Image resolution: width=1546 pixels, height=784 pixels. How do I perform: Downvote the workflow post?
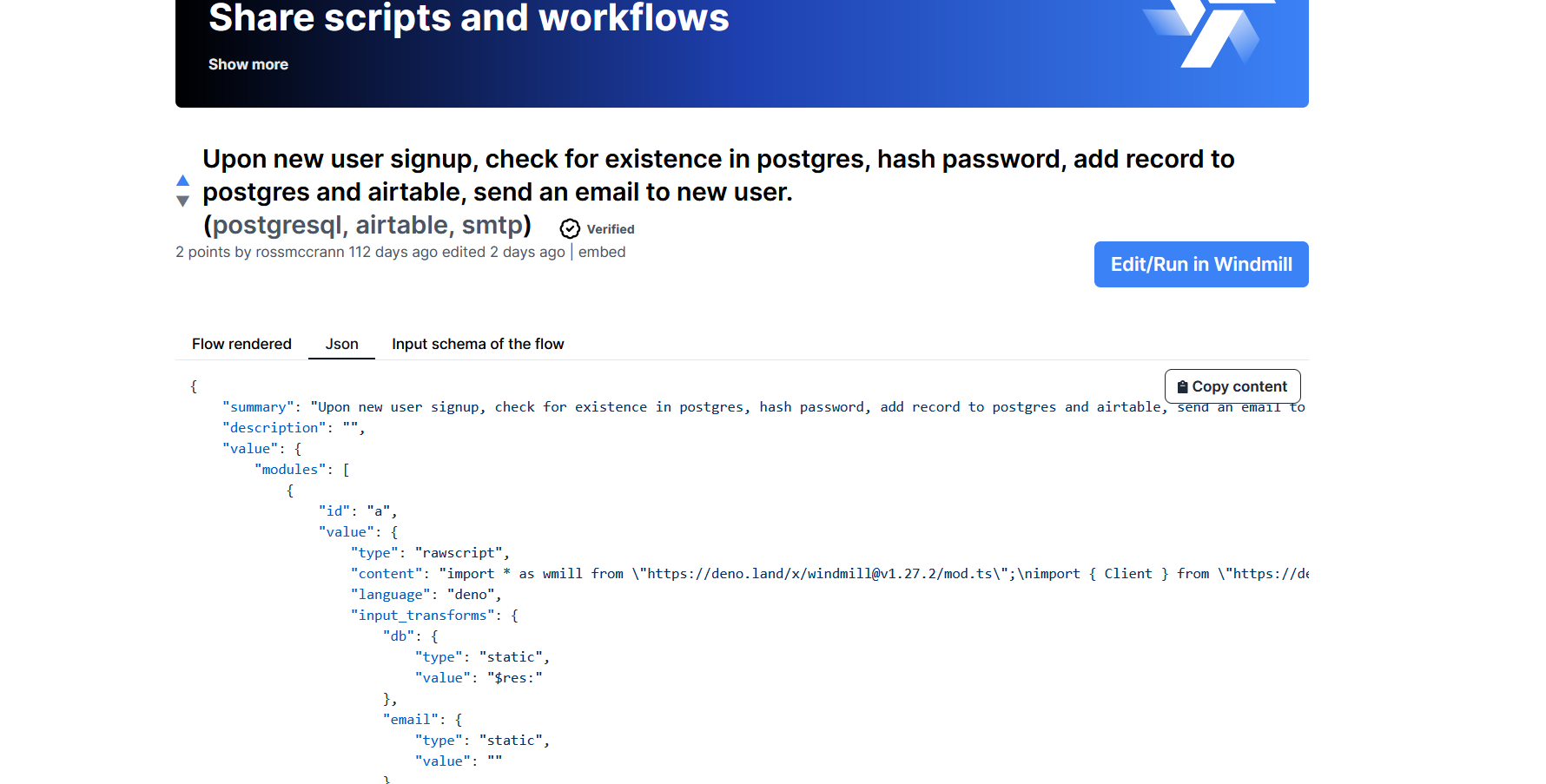tap(183, 201)
